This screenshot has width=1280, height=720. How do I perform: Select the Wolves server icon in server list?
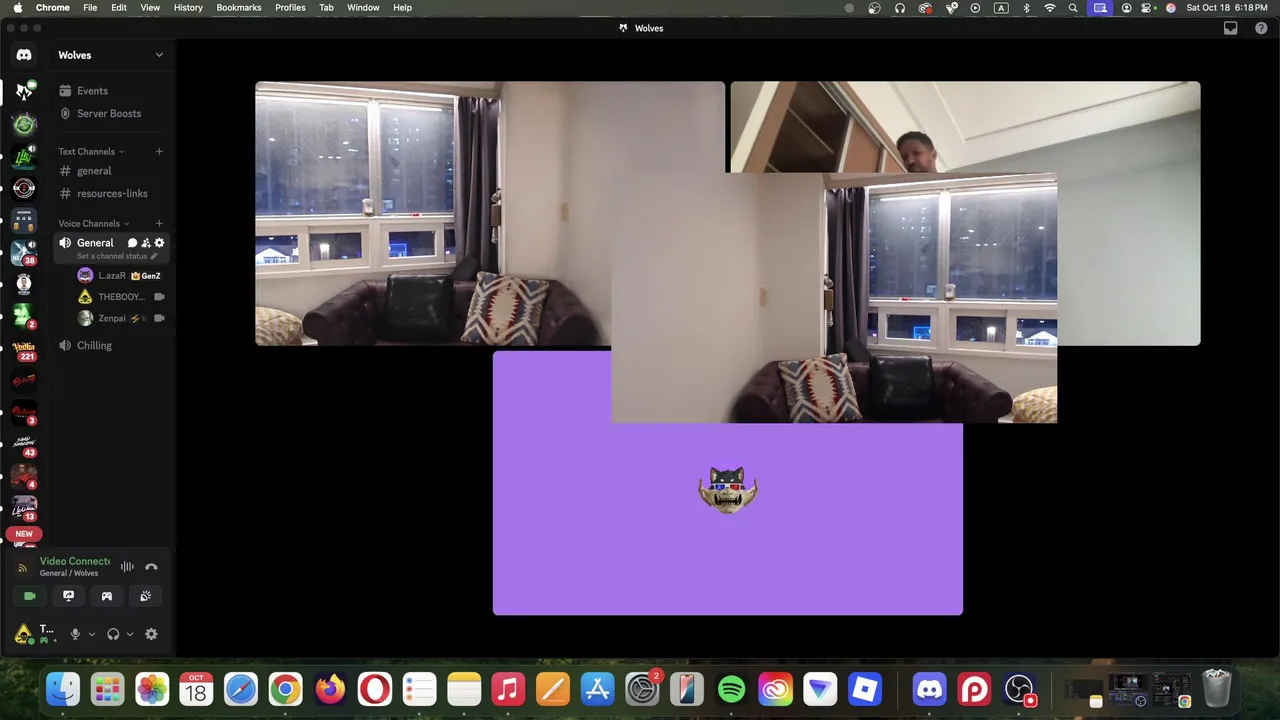click(x=24, y=91)
